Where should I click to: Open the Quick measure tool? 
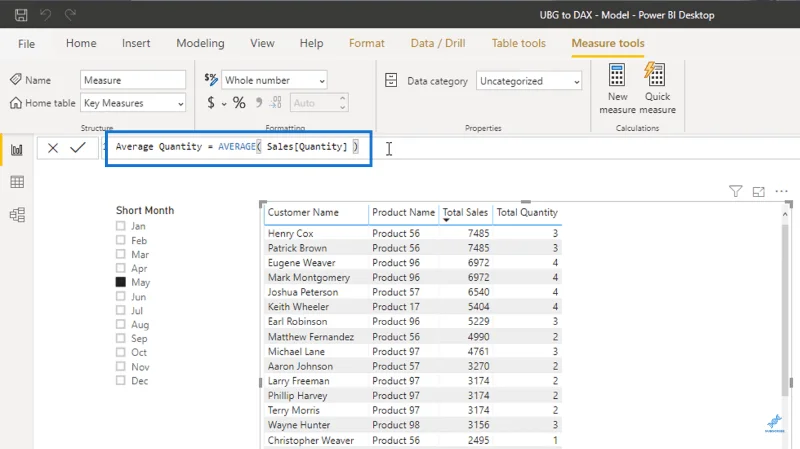click(x=657, y=89)
